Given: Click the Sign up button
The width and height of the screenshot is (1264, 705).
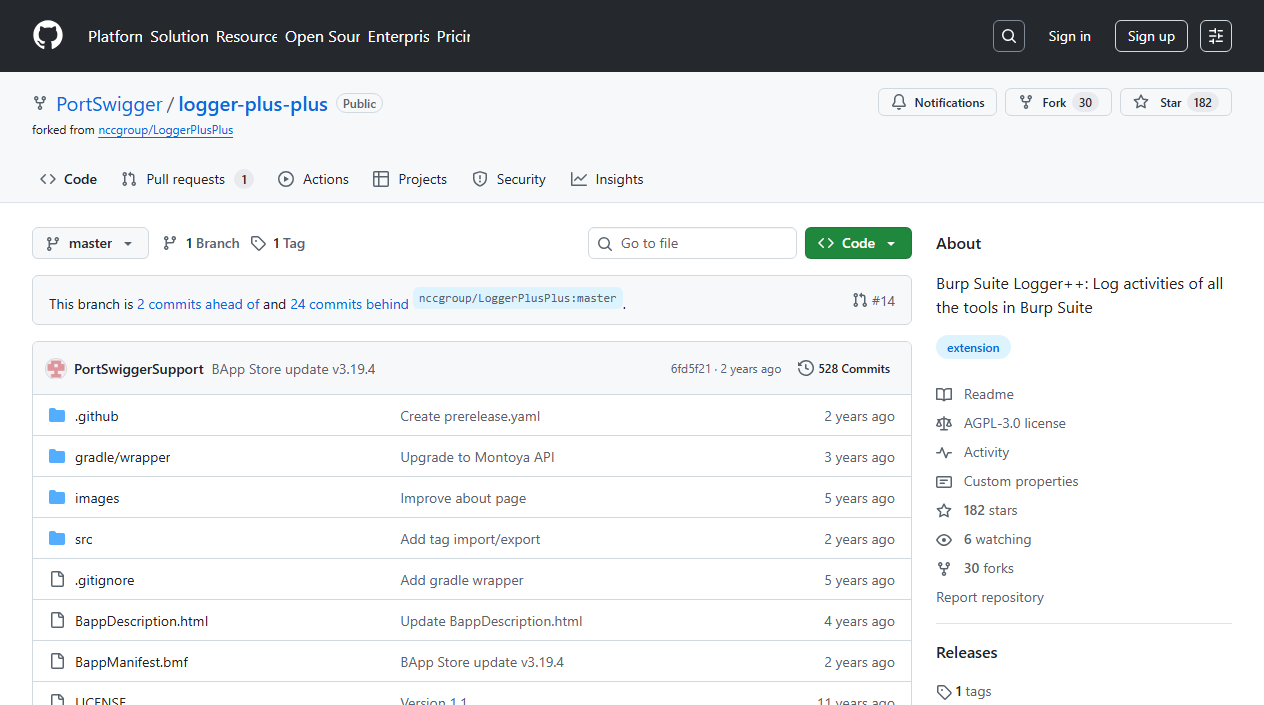Looking at the screenshot, I should [x=1151, y=36].
